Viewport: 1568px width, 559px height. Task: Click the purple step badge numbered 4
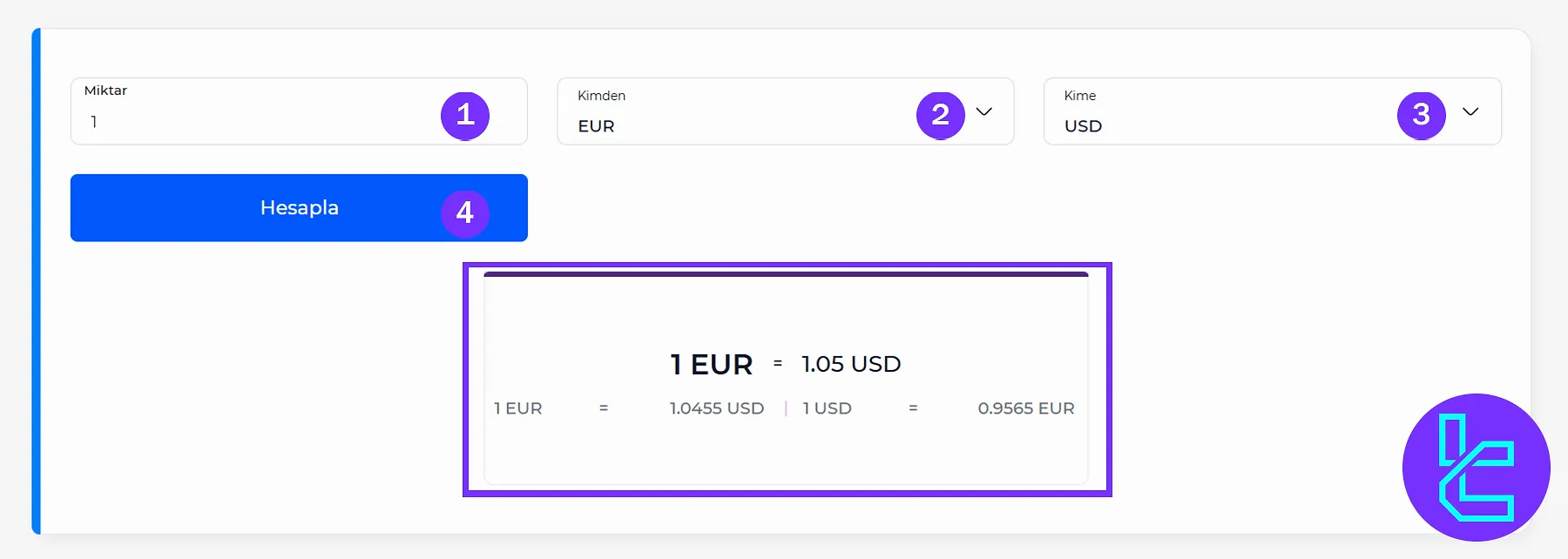tap(465, 212)
